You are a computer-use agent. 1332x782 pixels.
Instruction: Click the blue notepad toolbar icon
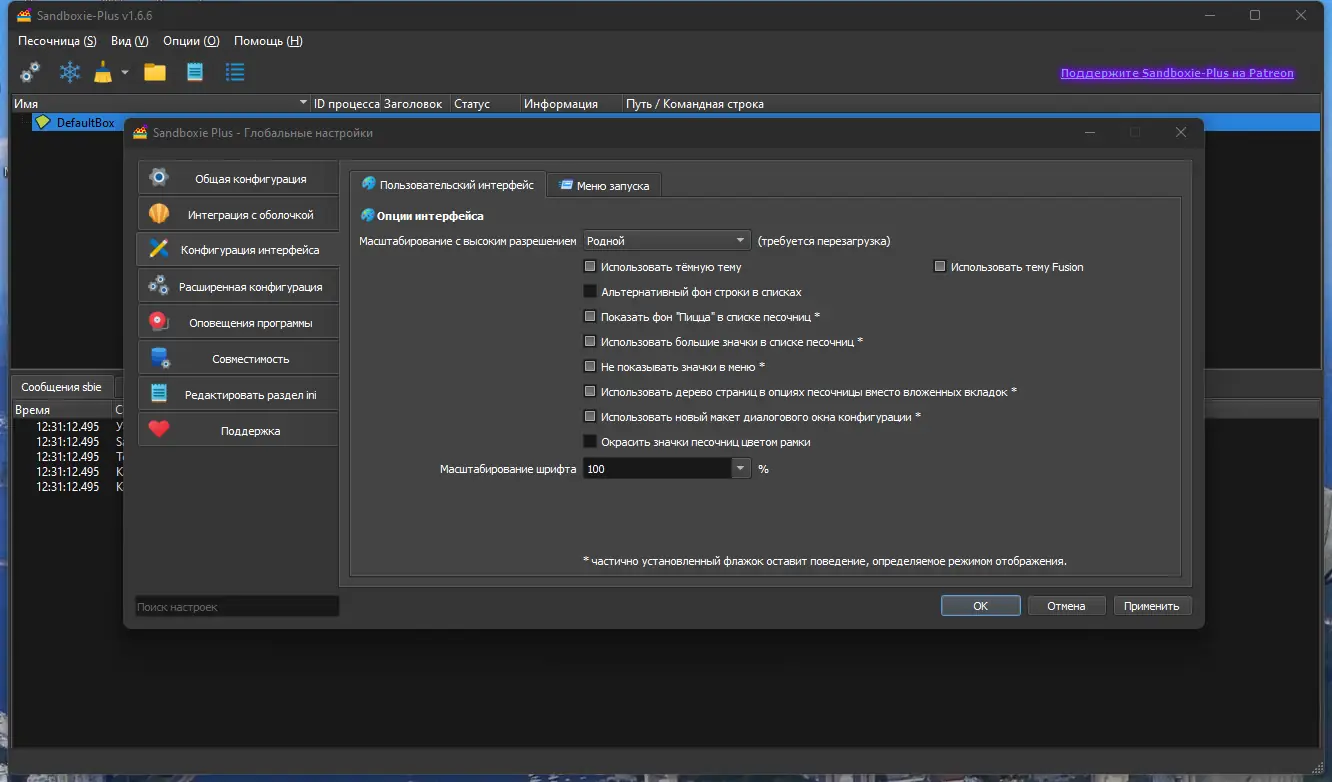tap(195, 72)
